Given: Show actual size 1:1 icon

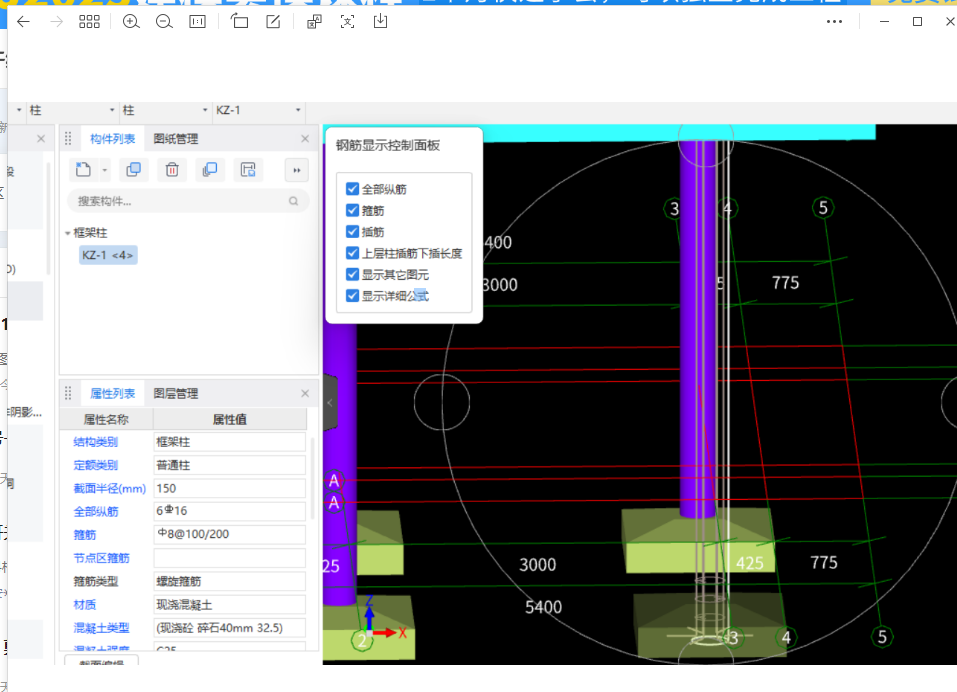Looking at the screenshot, I should (x=197, y=22).
